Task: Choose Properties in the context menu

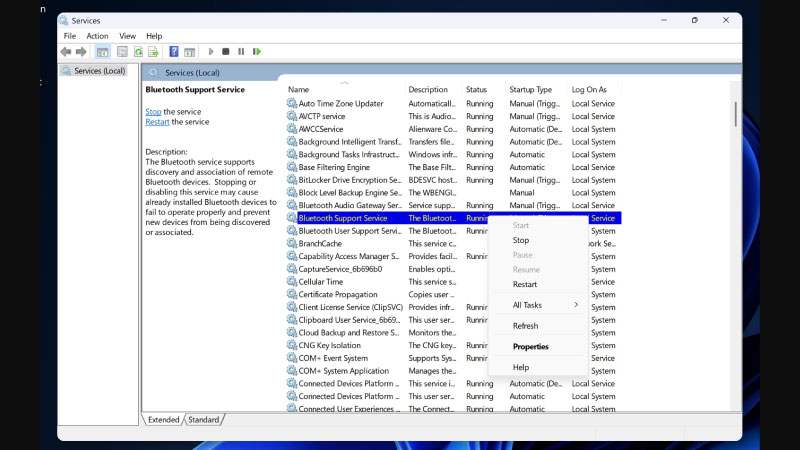Action: 530,347
